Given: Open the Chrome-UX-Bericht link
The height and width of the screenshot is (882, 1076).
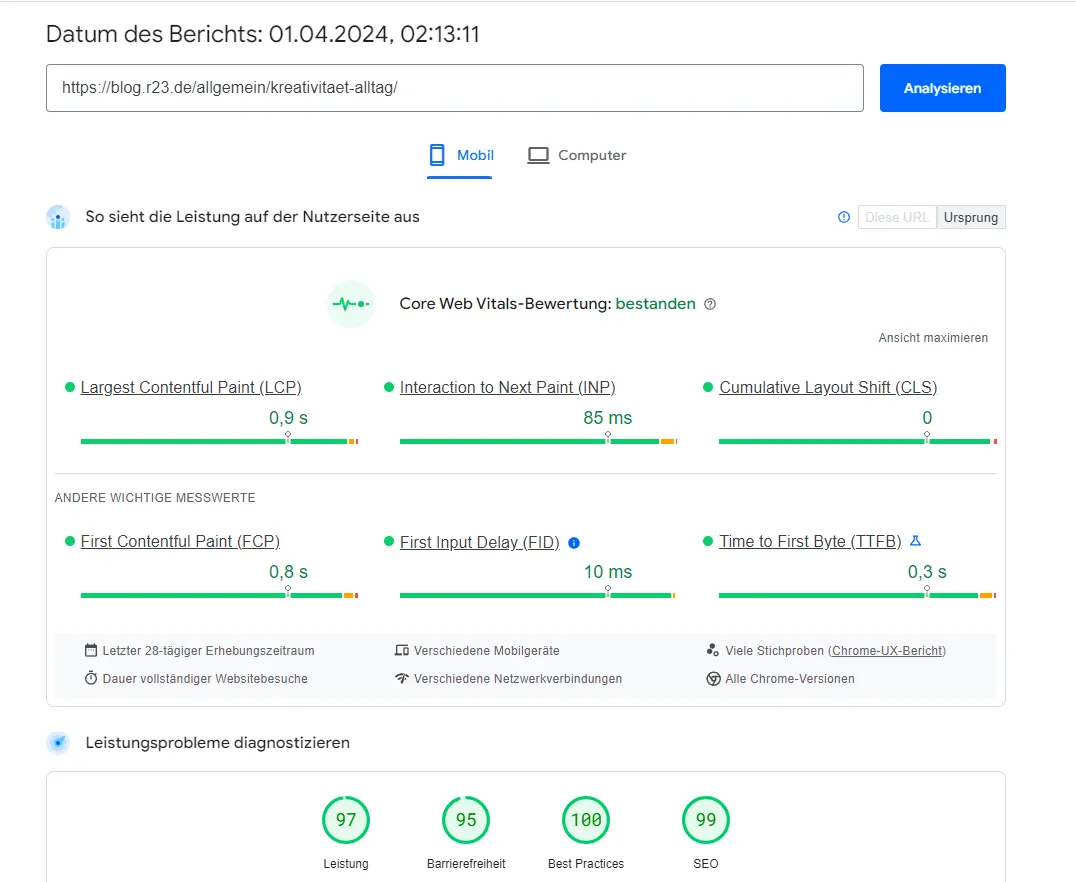Looking at the screenshot, I should [888, 651].
